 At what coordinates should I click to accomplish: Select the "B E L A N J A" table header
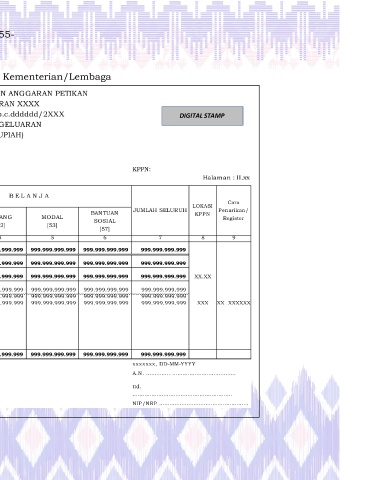coord(29,196)
